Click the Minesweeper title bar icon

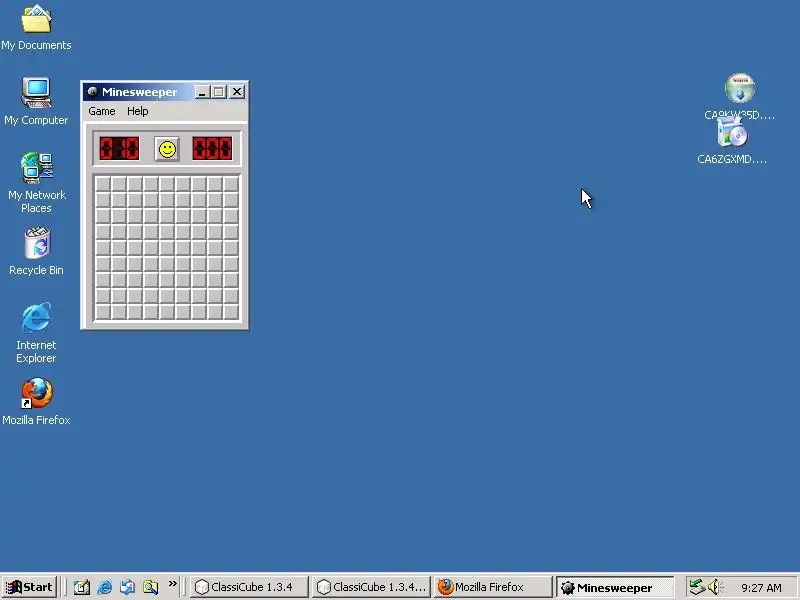pyautogui.click(x=92, y=92)
